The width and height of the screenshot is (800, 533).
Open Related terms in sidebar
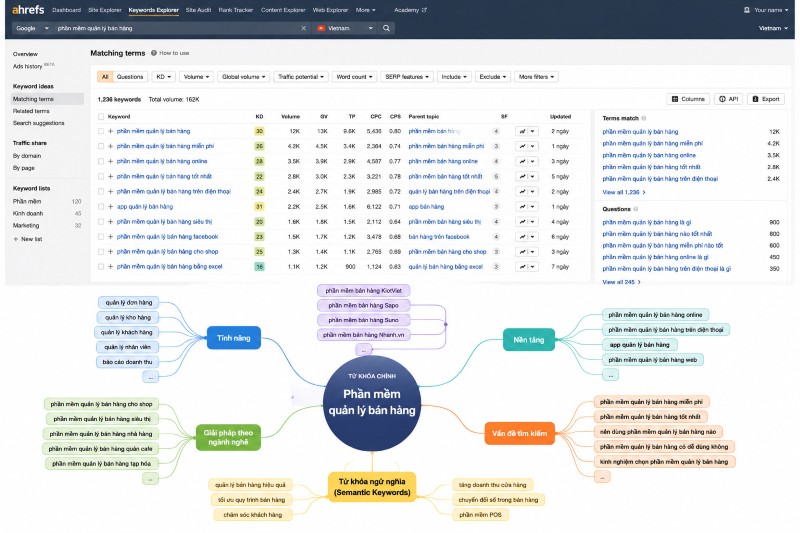[31, 111]
